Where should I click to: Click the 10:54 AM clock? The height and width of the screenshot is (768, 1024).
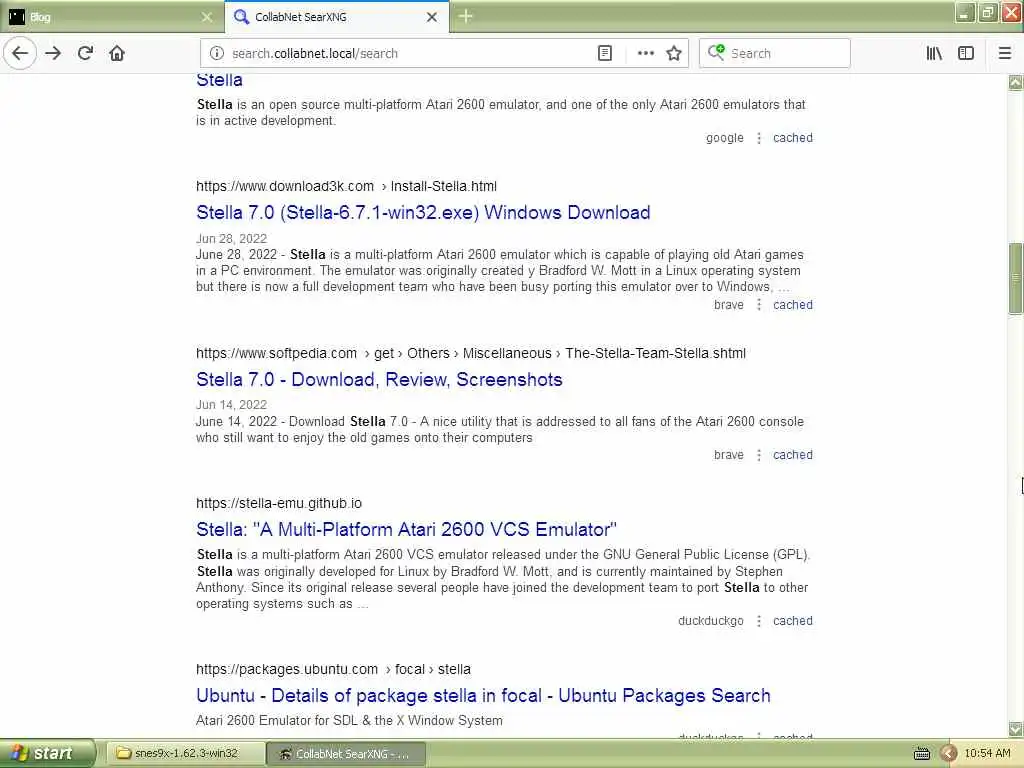987,754
